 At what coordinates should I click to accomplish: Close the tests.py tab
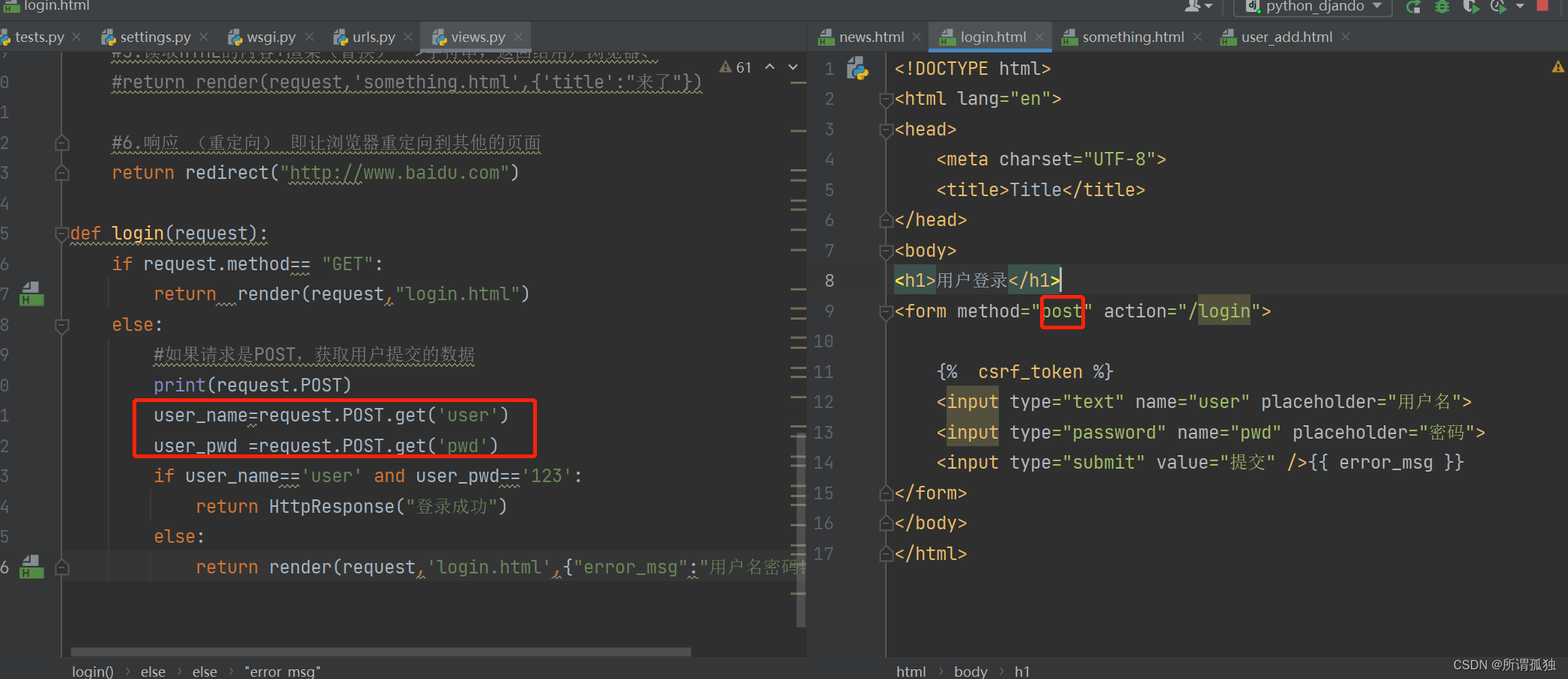76,37
